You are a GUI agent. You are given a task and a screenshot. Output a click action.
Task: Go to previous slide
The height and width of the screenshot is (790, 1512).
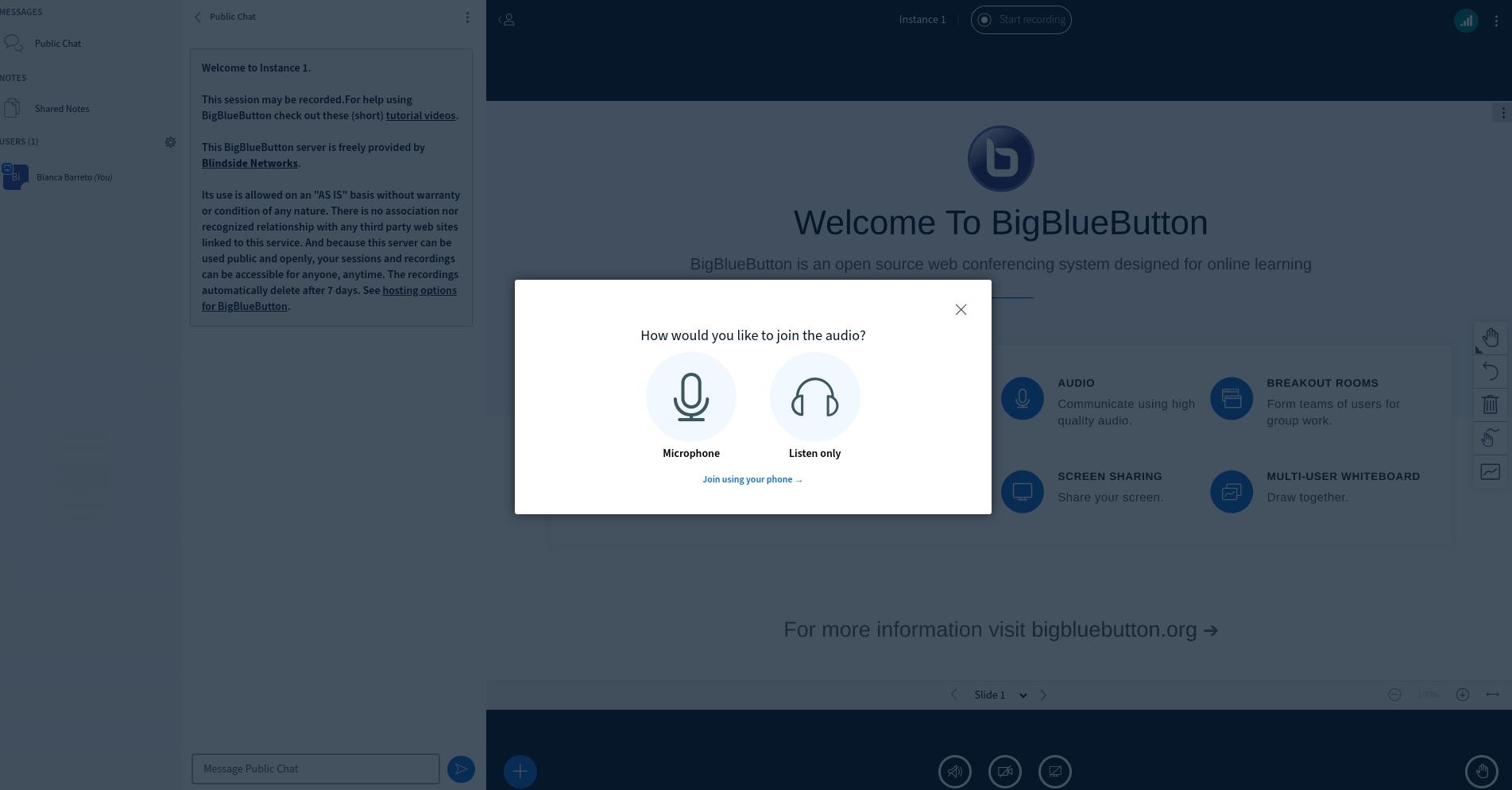(x=954, y=695)
